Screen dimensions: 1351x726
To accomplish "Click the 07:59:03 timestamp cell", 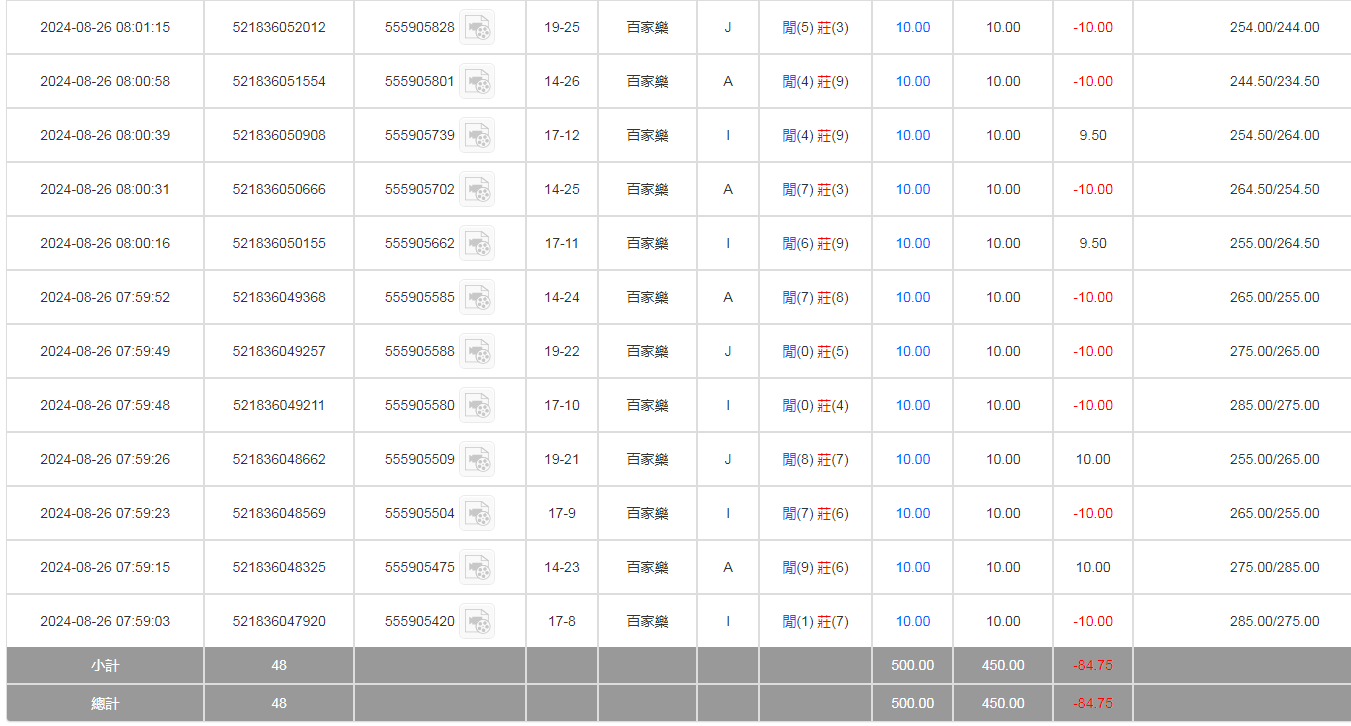I will tap(105, 622).
